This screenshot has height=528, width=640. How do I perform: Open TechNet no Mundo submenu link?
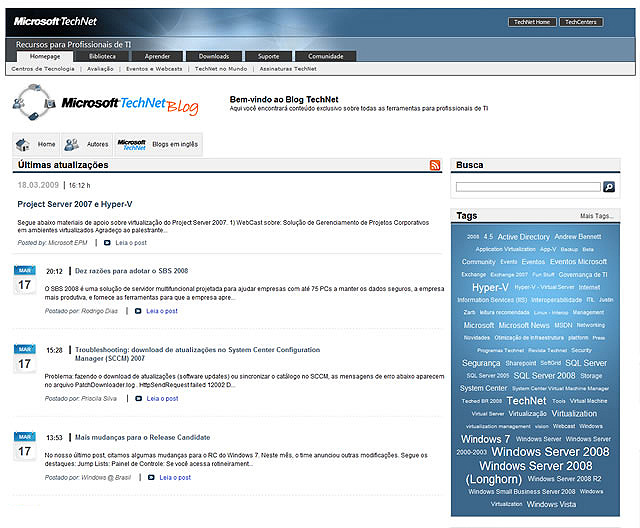pos(221,69)
